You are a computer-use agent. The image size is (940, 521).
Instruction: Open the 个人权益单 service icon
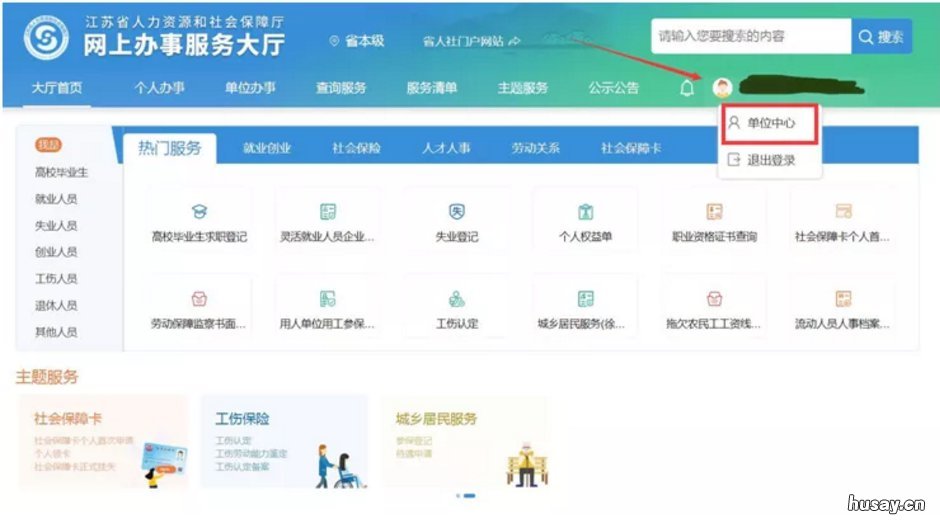pos(586,211)
